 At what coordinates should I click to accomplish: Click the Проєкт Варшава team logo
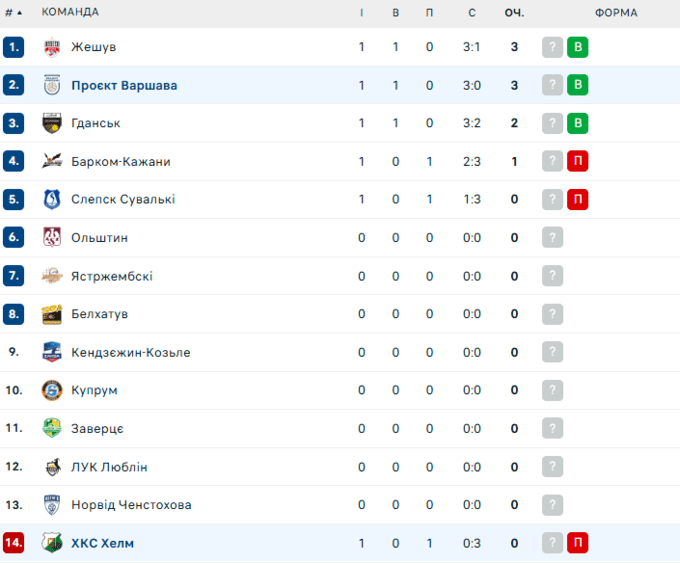(x=53, y=85)
